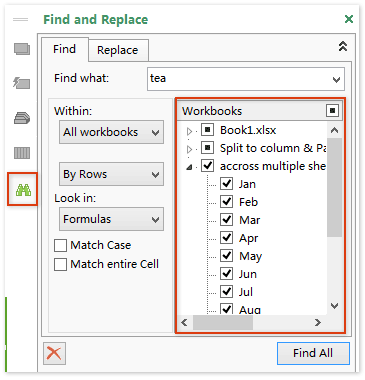
Task: Collapse the accross multiple sheets workbook node
Action: point(189,167)
